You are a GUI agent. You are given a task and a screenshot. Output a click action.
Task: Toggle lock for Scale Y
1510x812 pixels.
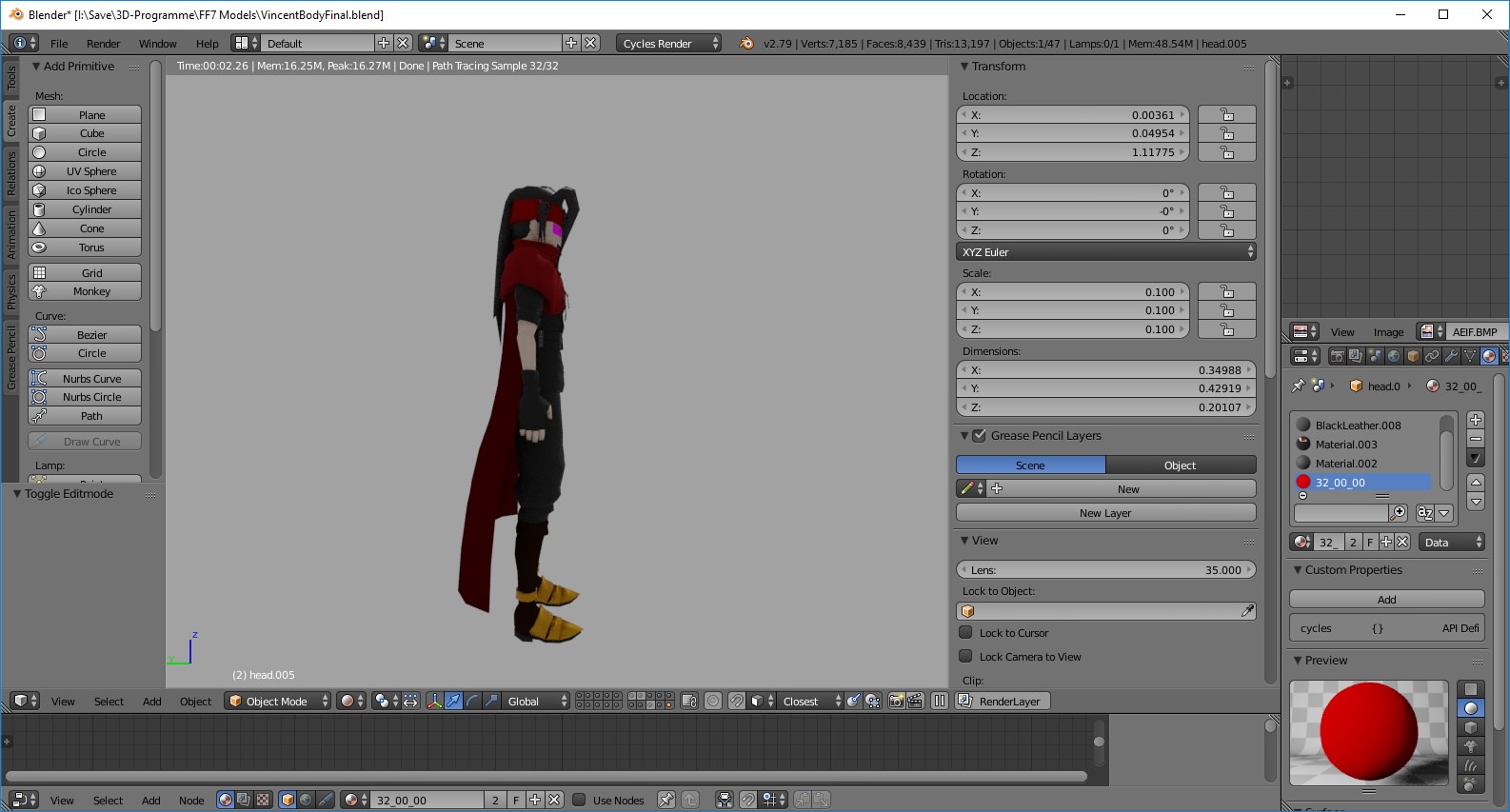[x=1227, y=310]
